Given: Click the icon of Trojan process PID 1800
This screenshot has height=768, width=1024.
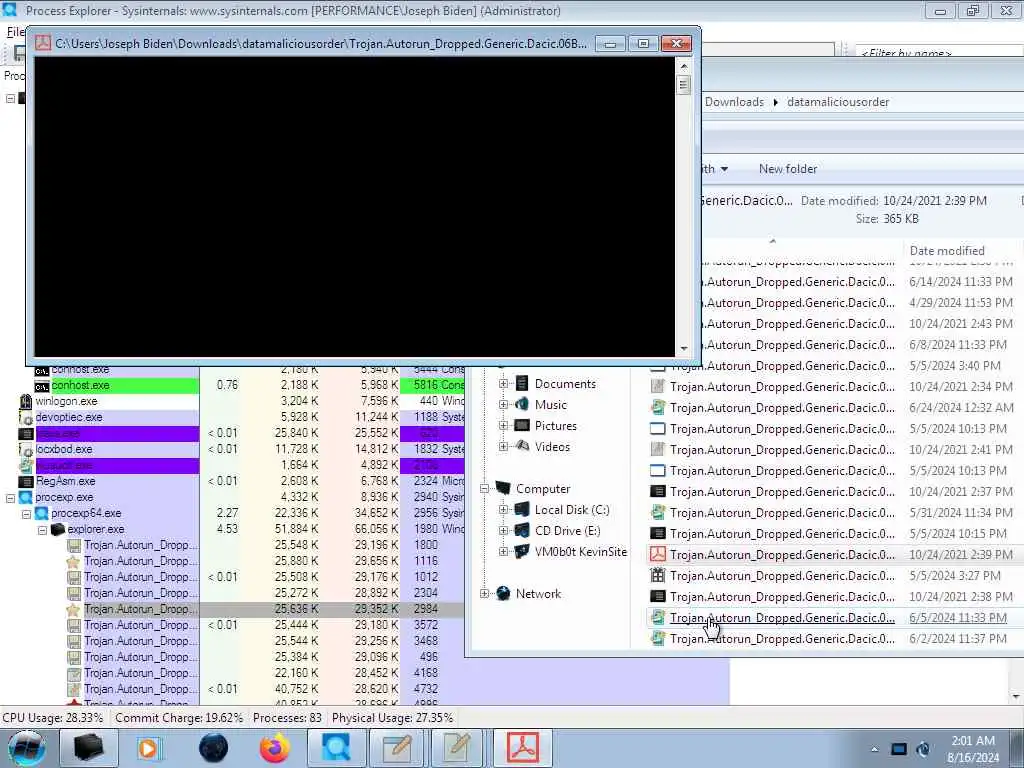Looking at the screenshot, I should click(x=74, y=546).
